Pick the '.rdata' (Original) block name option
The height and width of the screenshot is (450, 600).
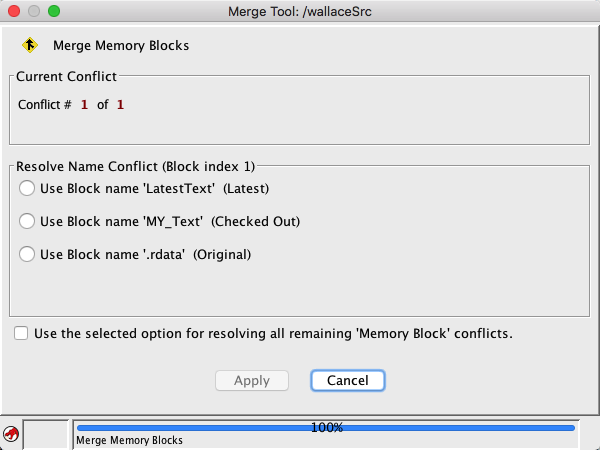[27, 254]
